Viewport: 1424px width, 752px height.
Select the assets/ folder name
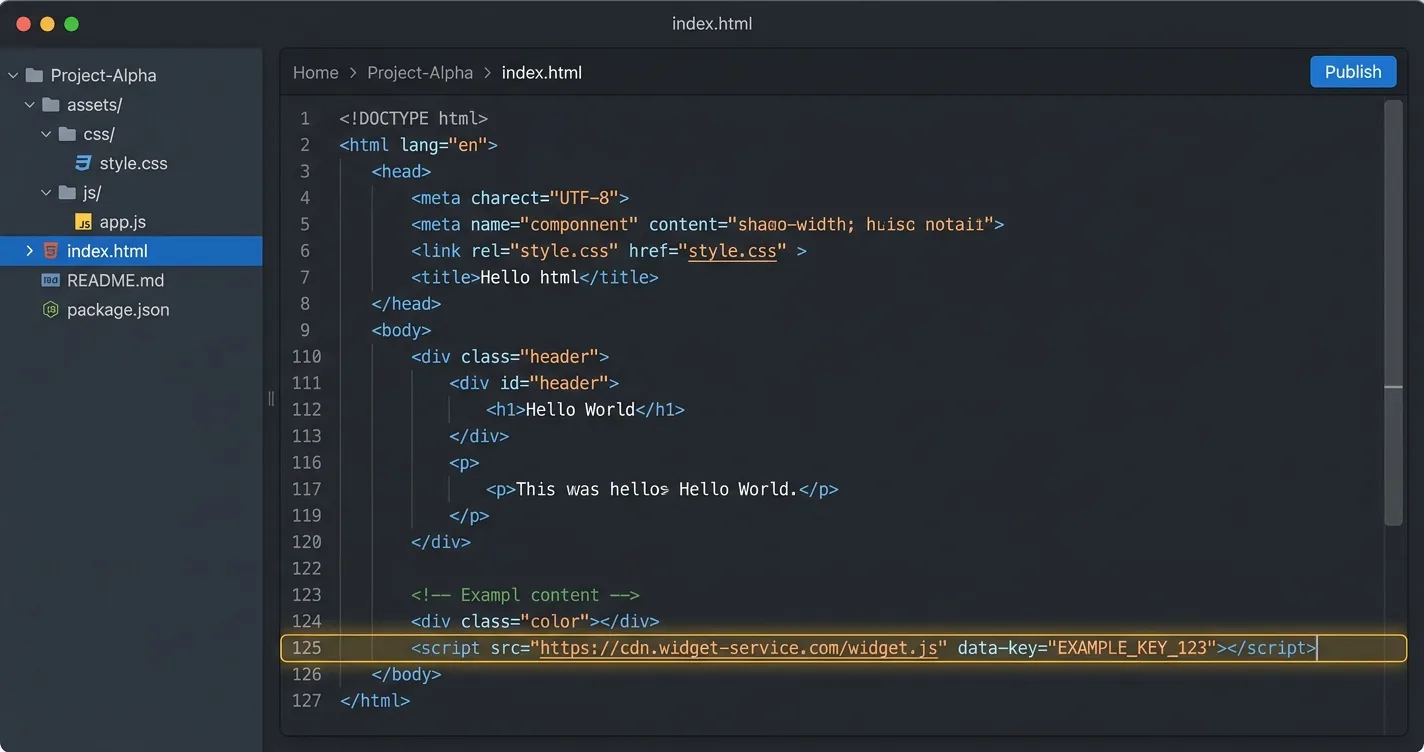pos(95,104)
